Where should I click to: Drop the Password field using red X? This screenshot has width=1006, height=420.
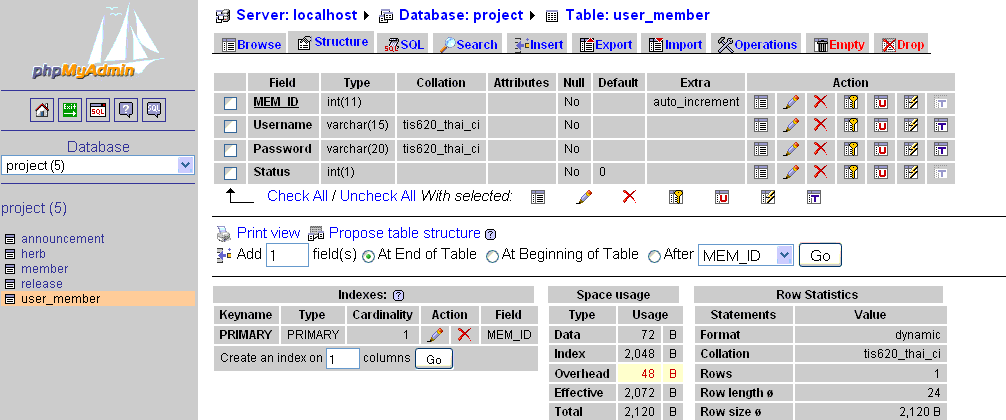point(820,149)
